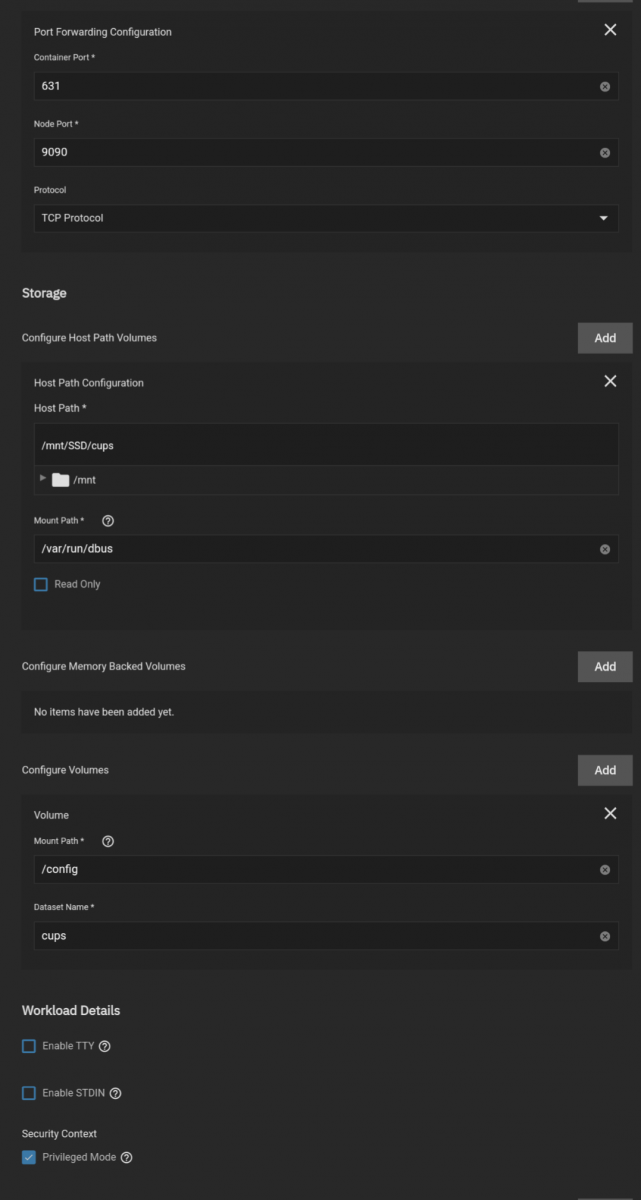The height and width of the screenshot is (1200, 641).
Task: Add a Memory Backed Volume
Action: click(605, 666)
